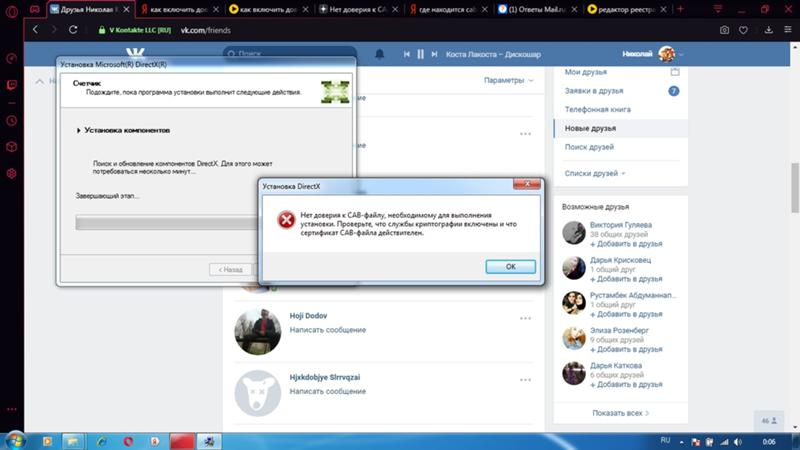
Task: Click the VK logo home
Action: [135, 53]
